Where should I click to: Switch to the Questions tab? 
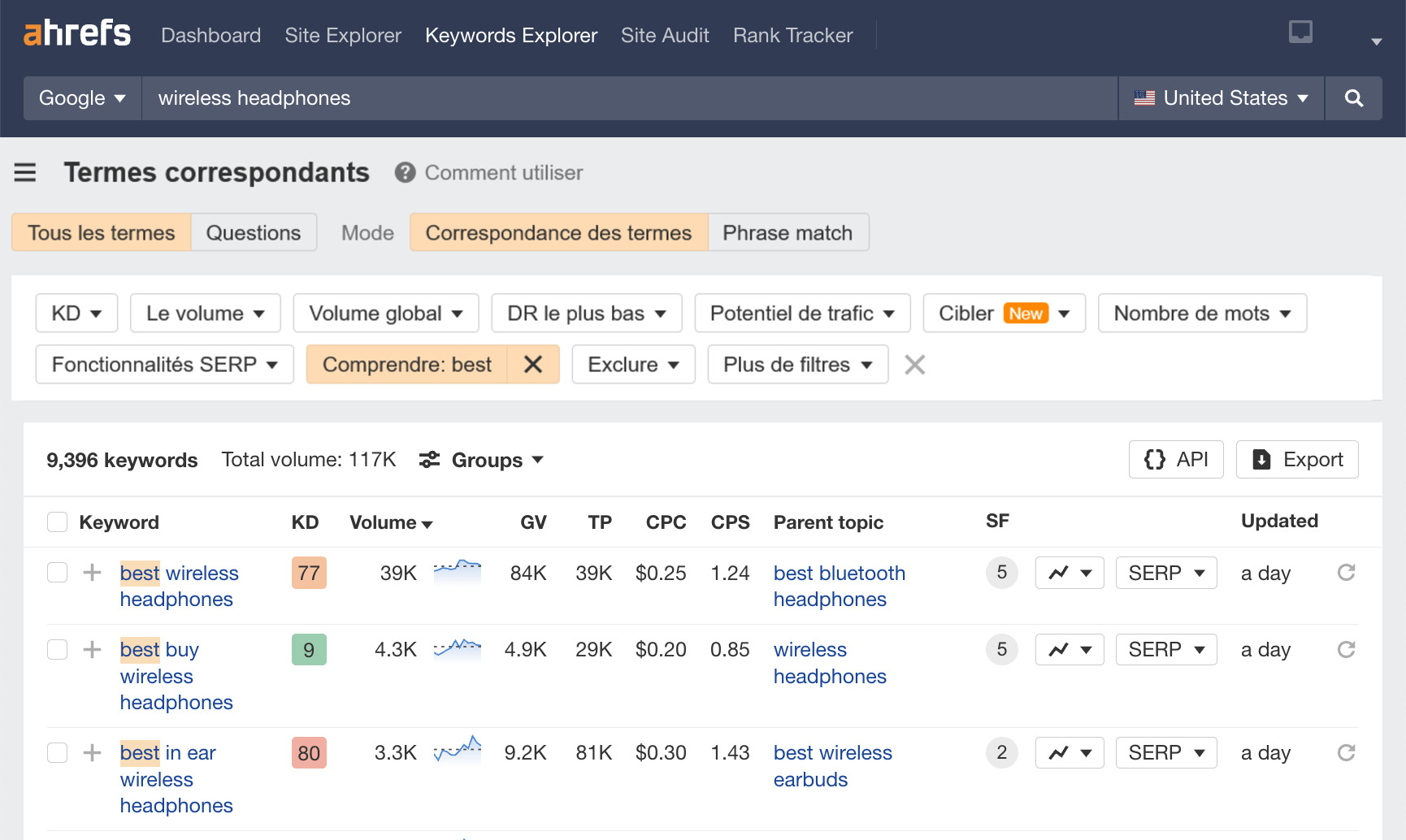click(x=254, y=232)
